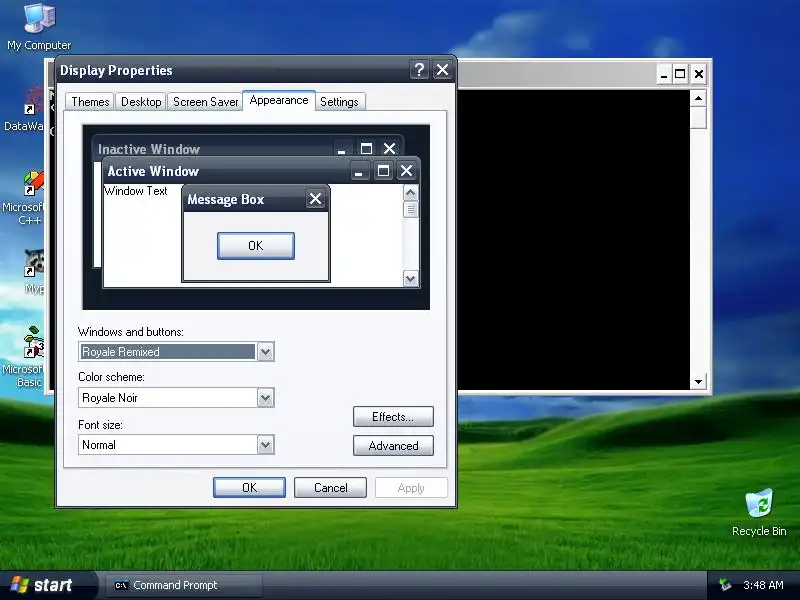The image size is (800, 600).
Task: Click the Display Properties help question-mark button
Action: click(x=419, y=69)
